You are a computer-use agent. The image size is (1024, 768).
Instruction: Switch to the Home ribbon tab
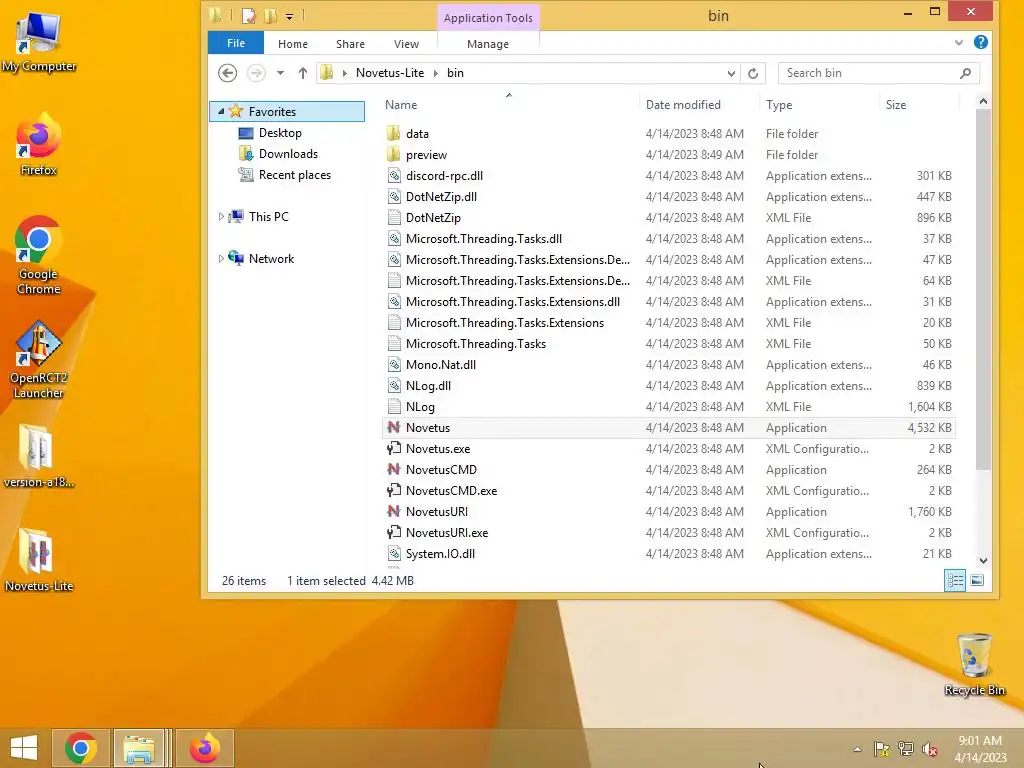[293, 44]
